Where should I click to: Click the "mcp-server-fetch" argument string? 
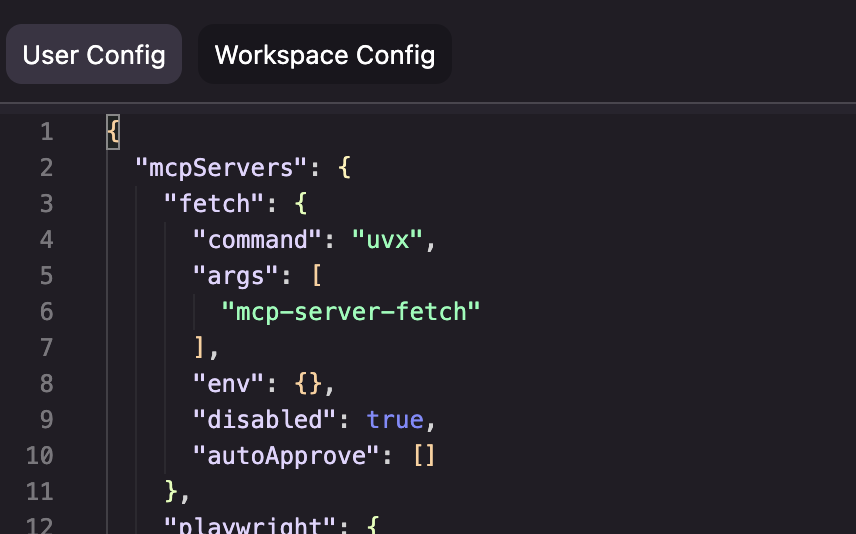[351, 311]
